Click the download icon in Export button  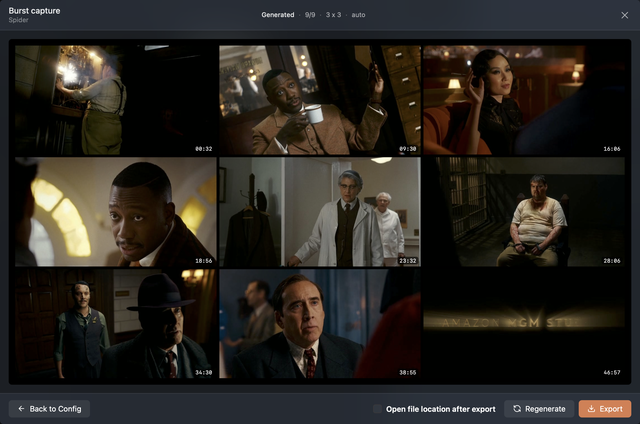click(x=591, y=408)
